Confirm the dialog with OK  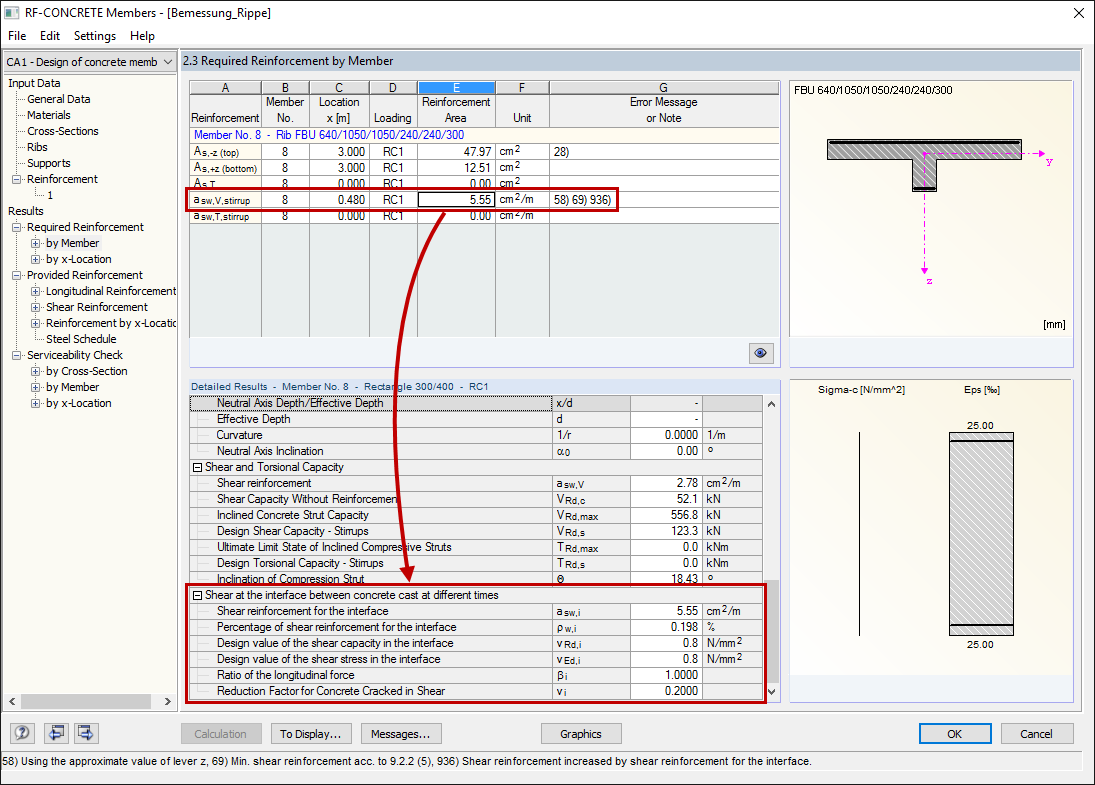point(955,733)
